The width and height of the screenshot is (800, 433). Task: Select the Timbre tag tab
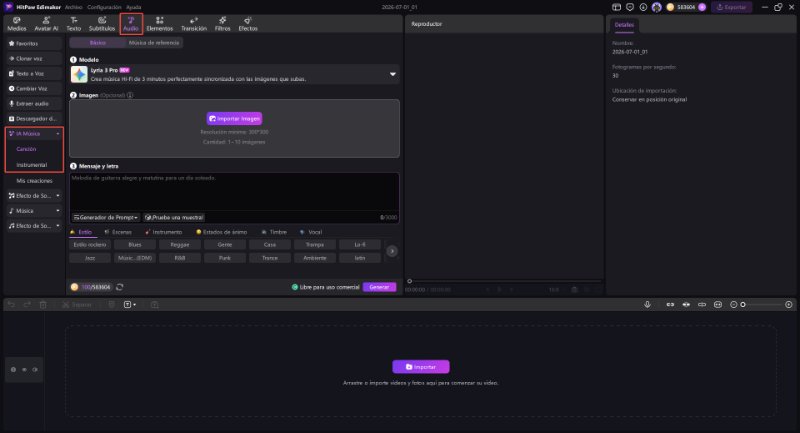tap(274, 232)
